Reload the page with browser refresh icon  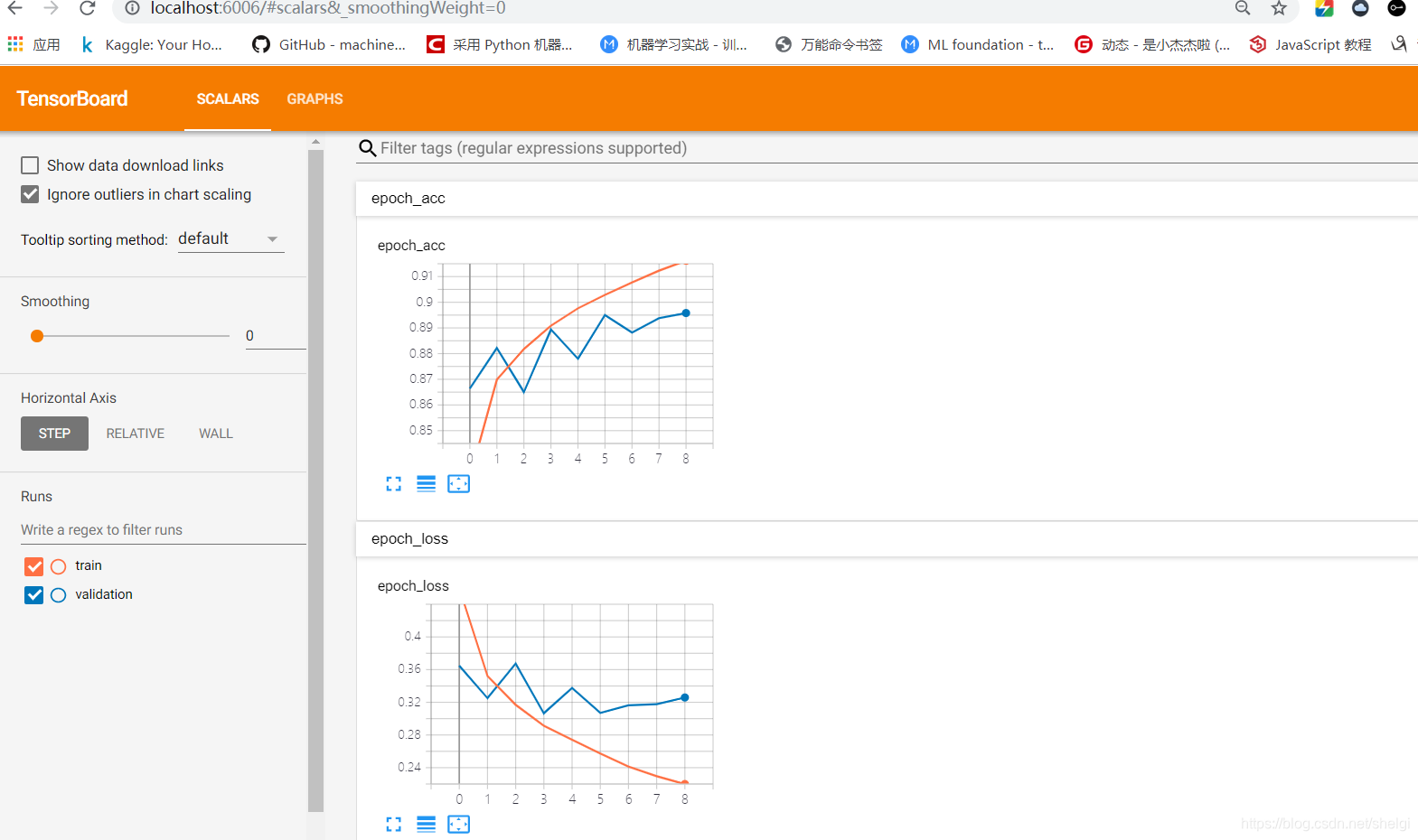point(87,8)
